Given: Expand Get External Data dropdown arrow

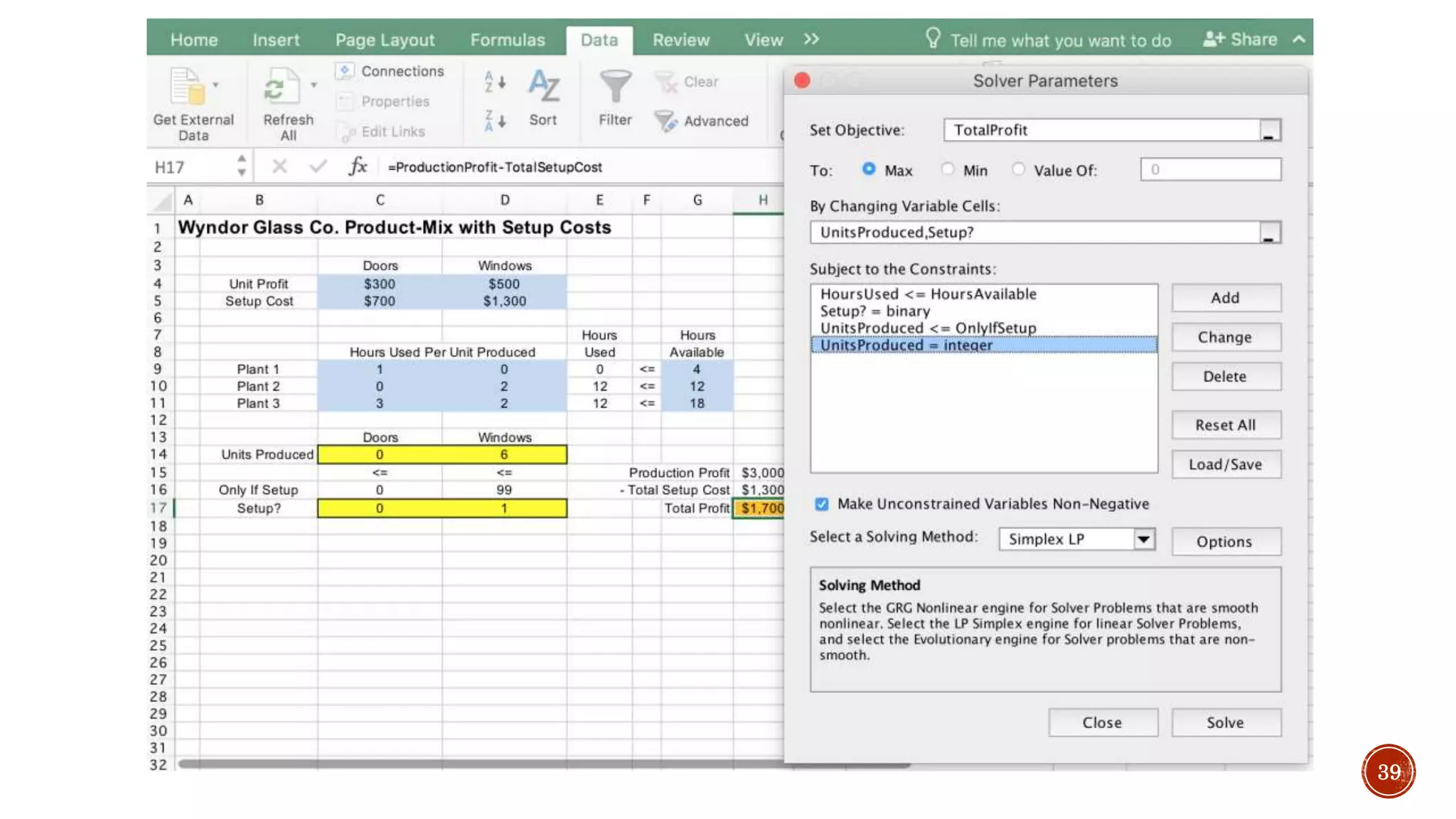Looking at the screenshot, I should [215, 85].
